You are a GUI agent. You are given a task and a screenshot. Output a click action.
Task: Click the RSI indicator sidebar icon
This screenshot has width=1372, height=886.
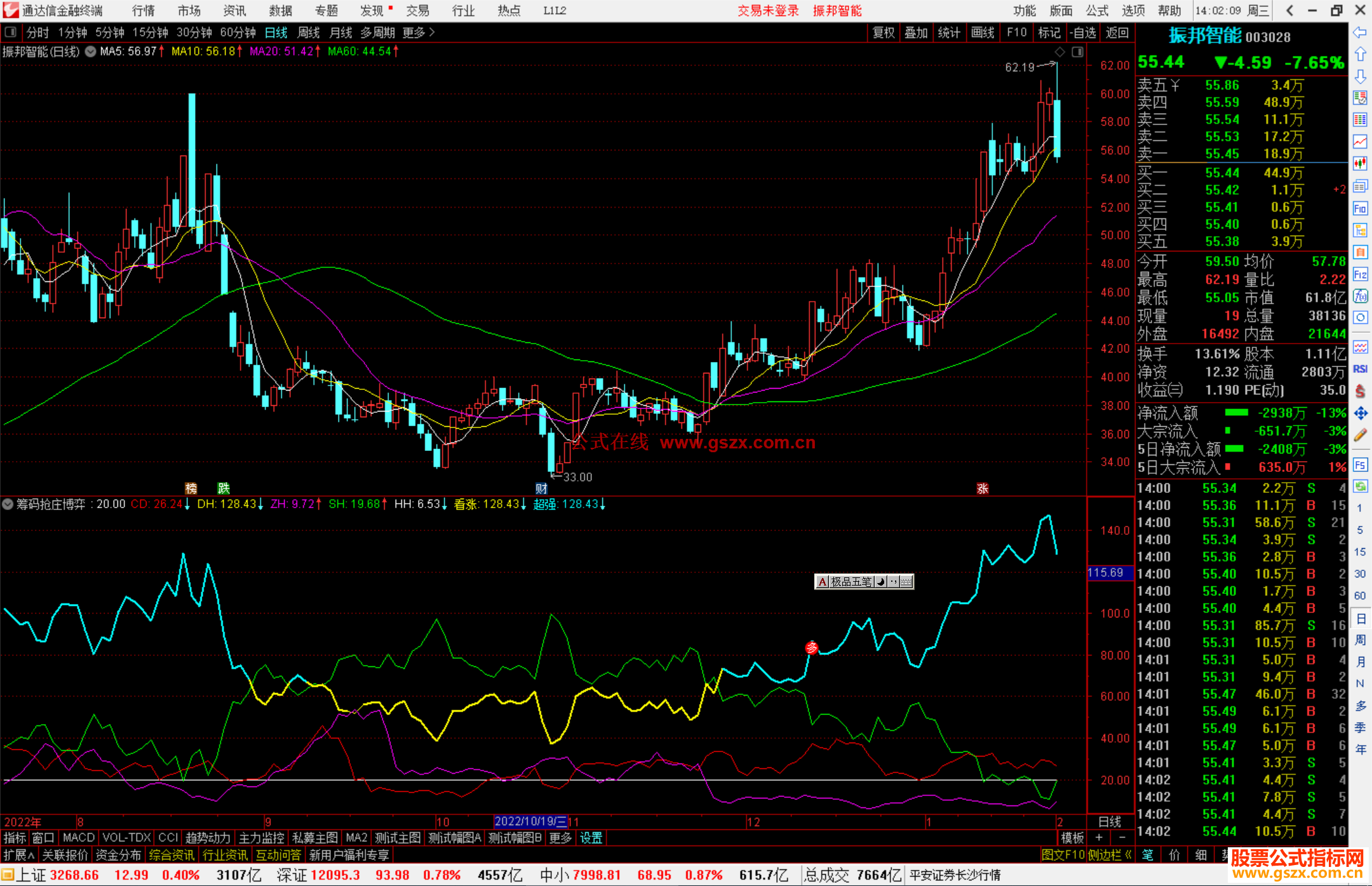click(x=1360, y=369)
